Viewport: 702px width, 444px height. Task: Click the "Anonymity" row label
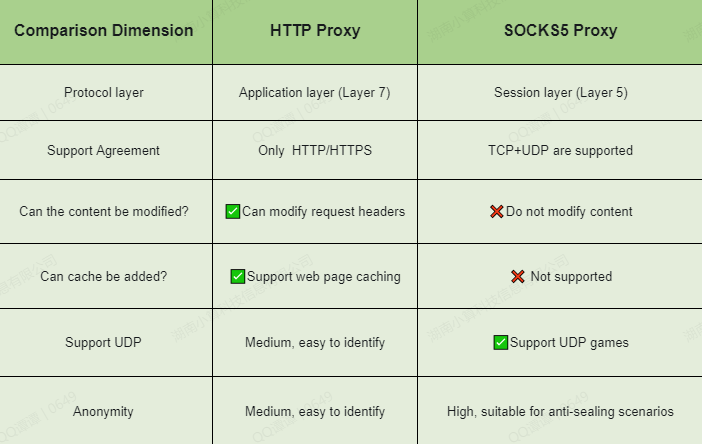[x=104, y=411]
